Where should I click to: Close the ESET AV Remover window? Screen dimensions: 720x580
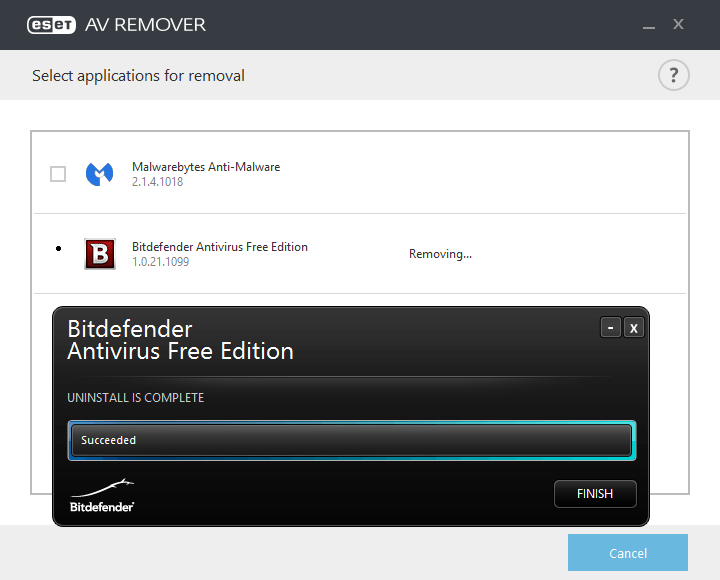pyautogui.click(x=678, y=24)
